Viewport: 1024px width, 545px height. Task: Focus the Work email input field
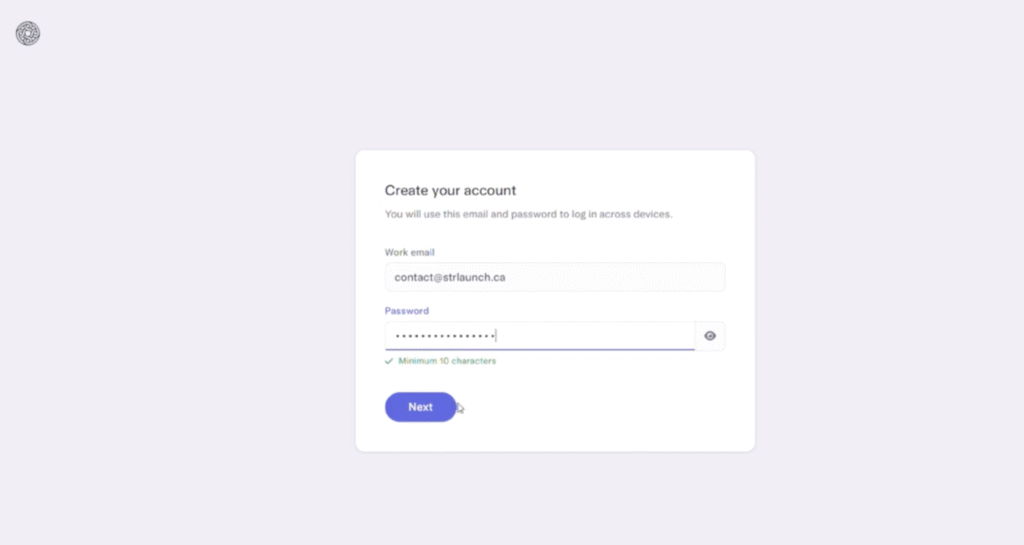pos(555,277)
